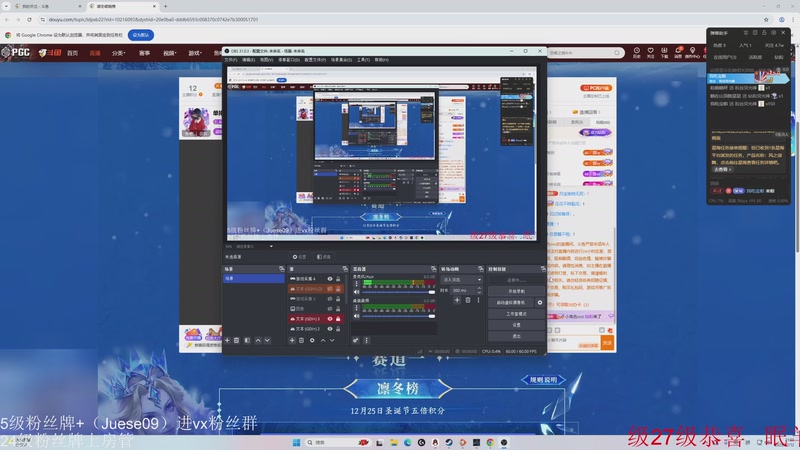Mute the first mixer channel speaker icon
800x450 pixels.
click(x=357, y=292)
